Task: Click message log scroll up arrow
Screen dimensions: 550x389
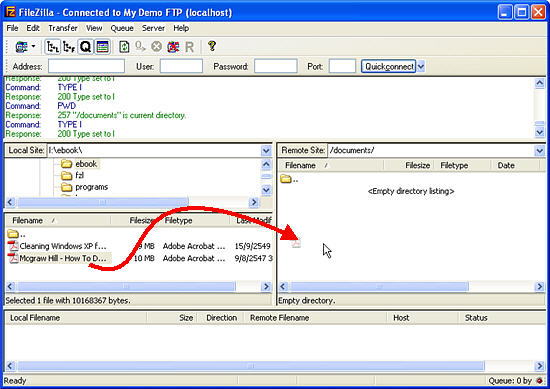Action: 539,83
